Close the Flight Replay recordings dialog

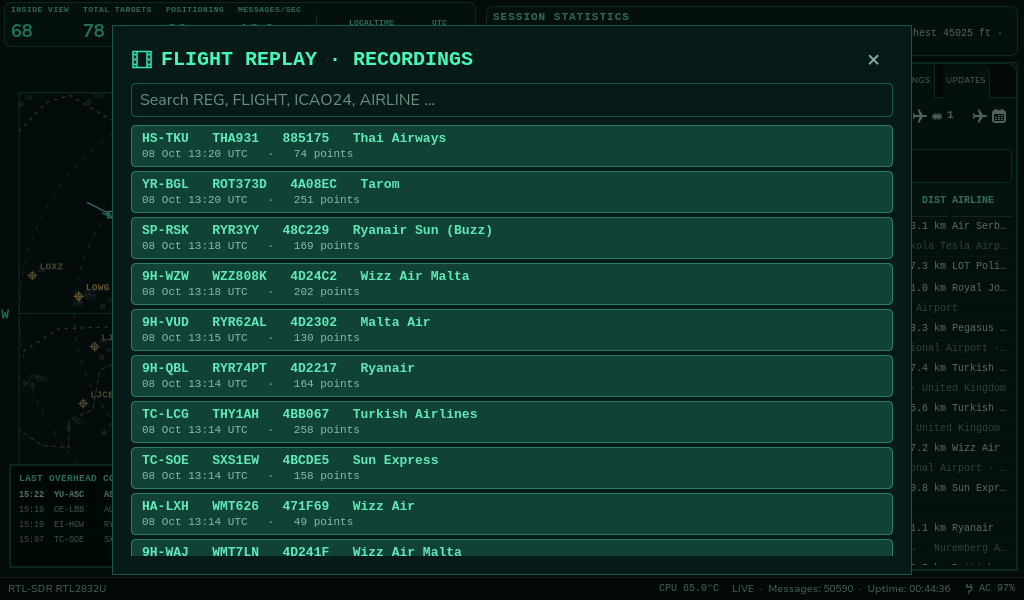[873, 59]
